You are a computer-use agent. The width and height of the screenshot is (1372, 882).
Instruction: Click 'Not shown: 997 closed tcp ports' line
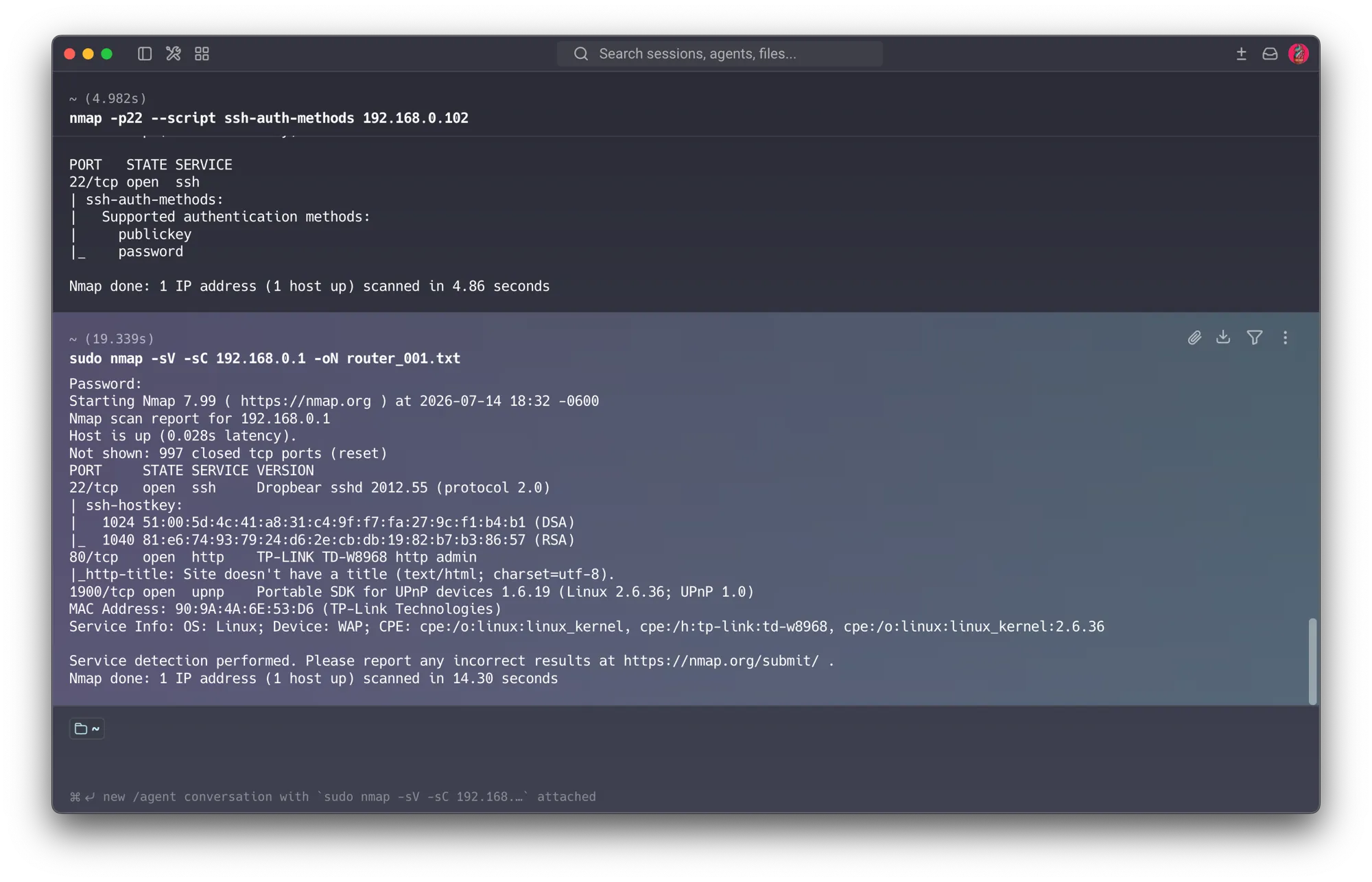pyautogui.click(x=228, y=453)
